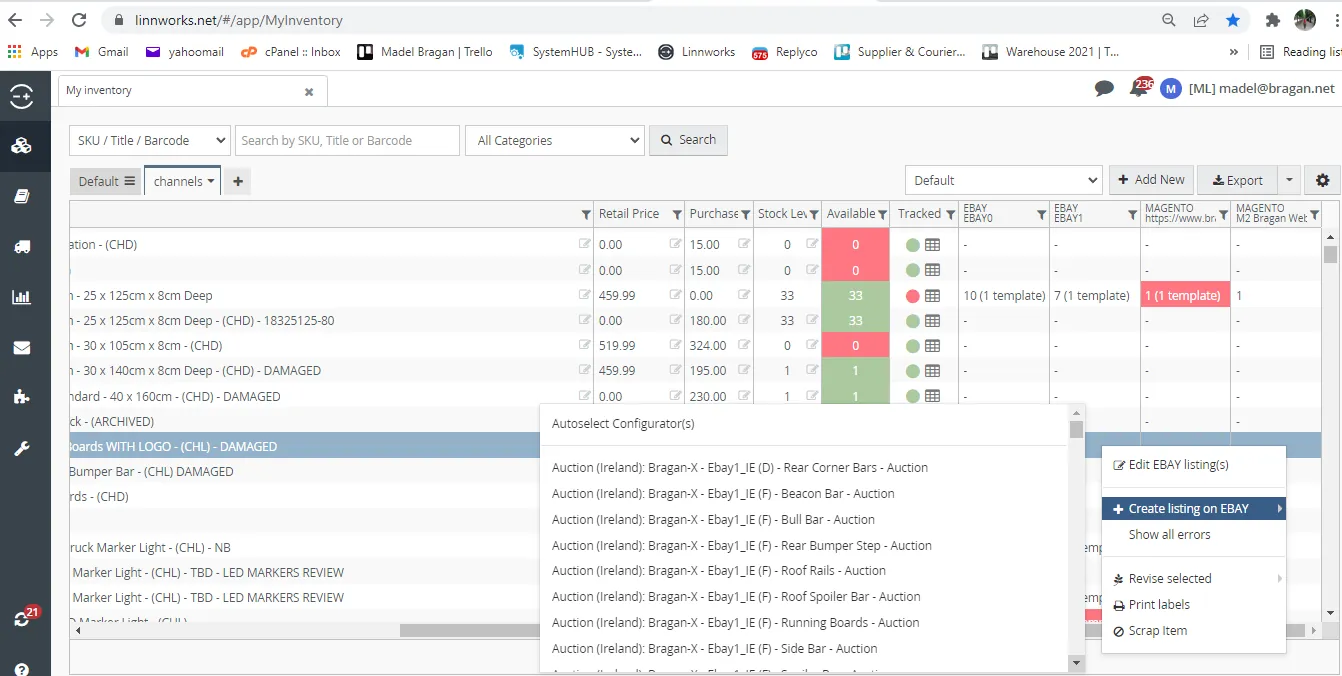Choose the Roof Rails - Auction configurator
This screenshot has height=676, width=1342.
(x=719, y=571)
